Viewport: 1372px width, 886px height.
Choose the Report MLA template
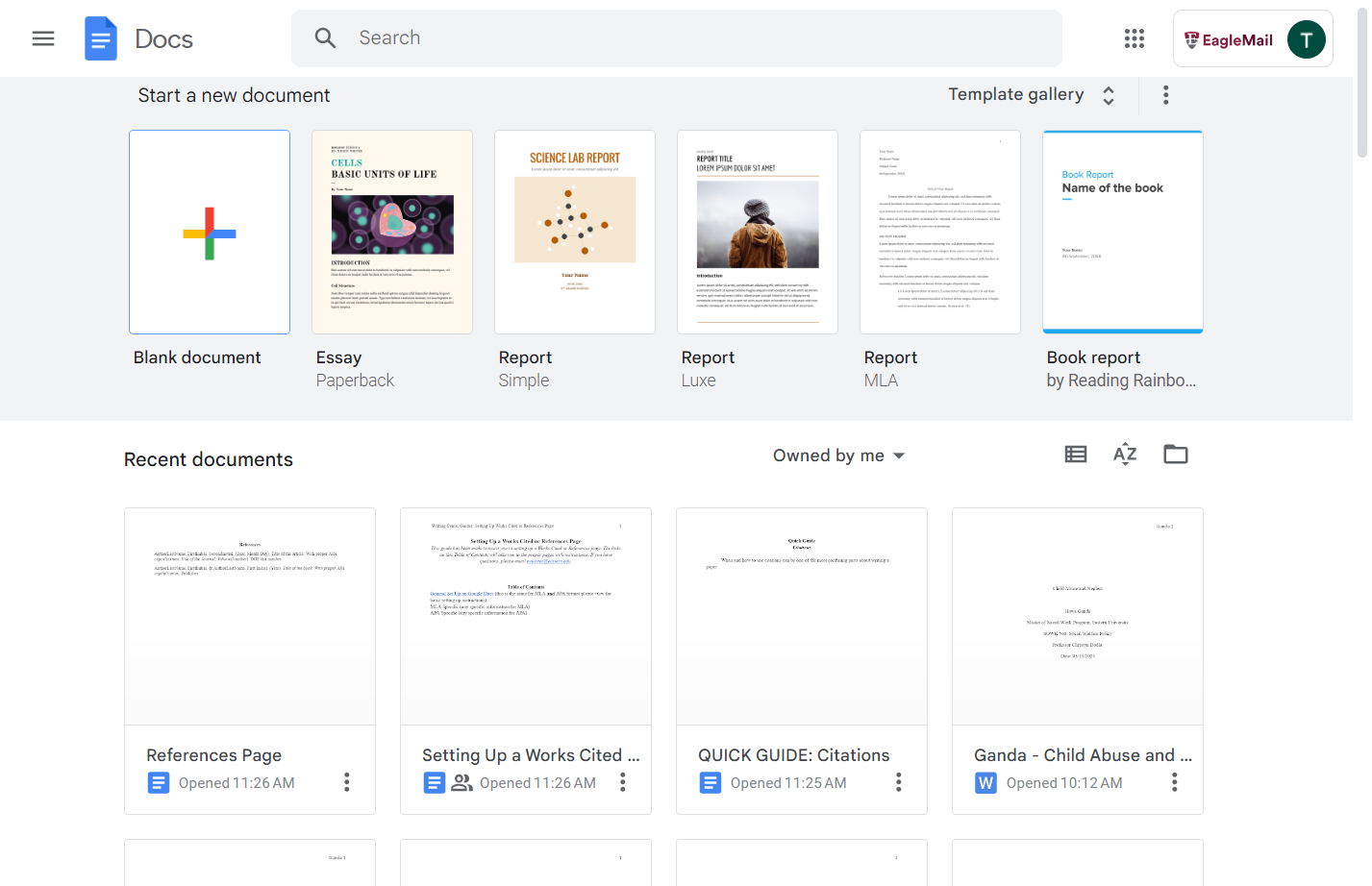[940, 233]
